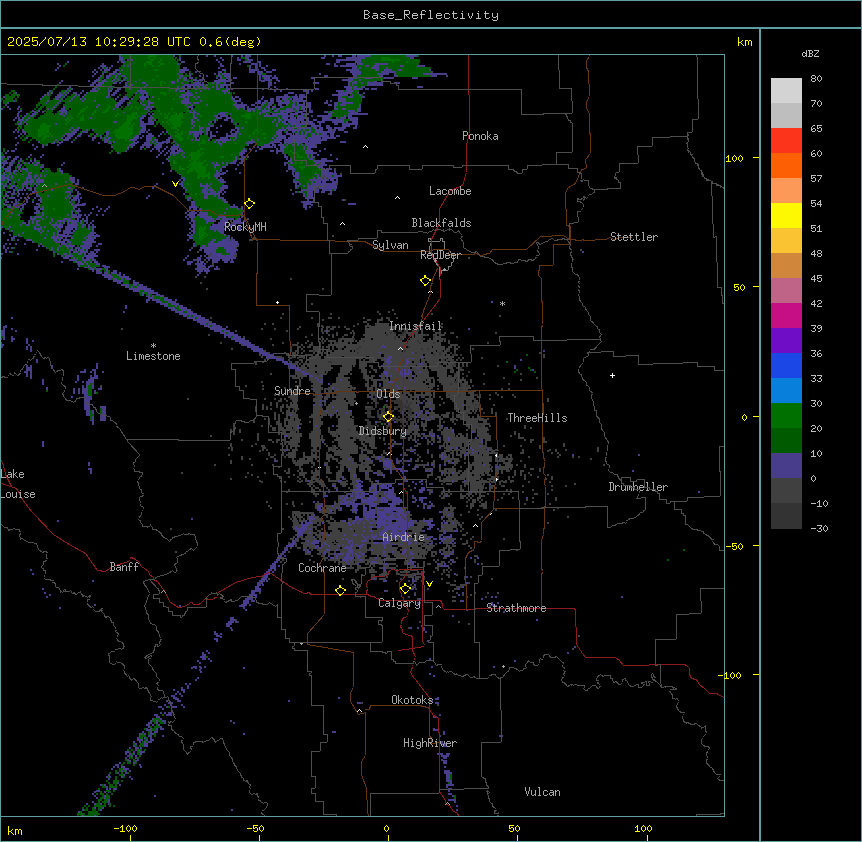
Task: Click the yellow diamond marker between Olds and Didsbury
Action: click(x=389, y=417)
